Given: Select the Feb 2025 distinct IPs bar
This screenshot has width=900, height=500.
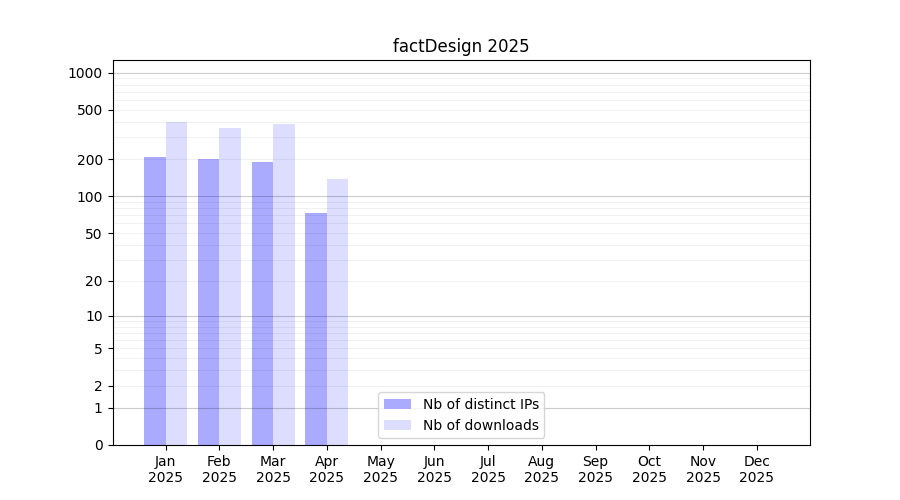Looking at the screenshot, I should (x=208, y=301).
